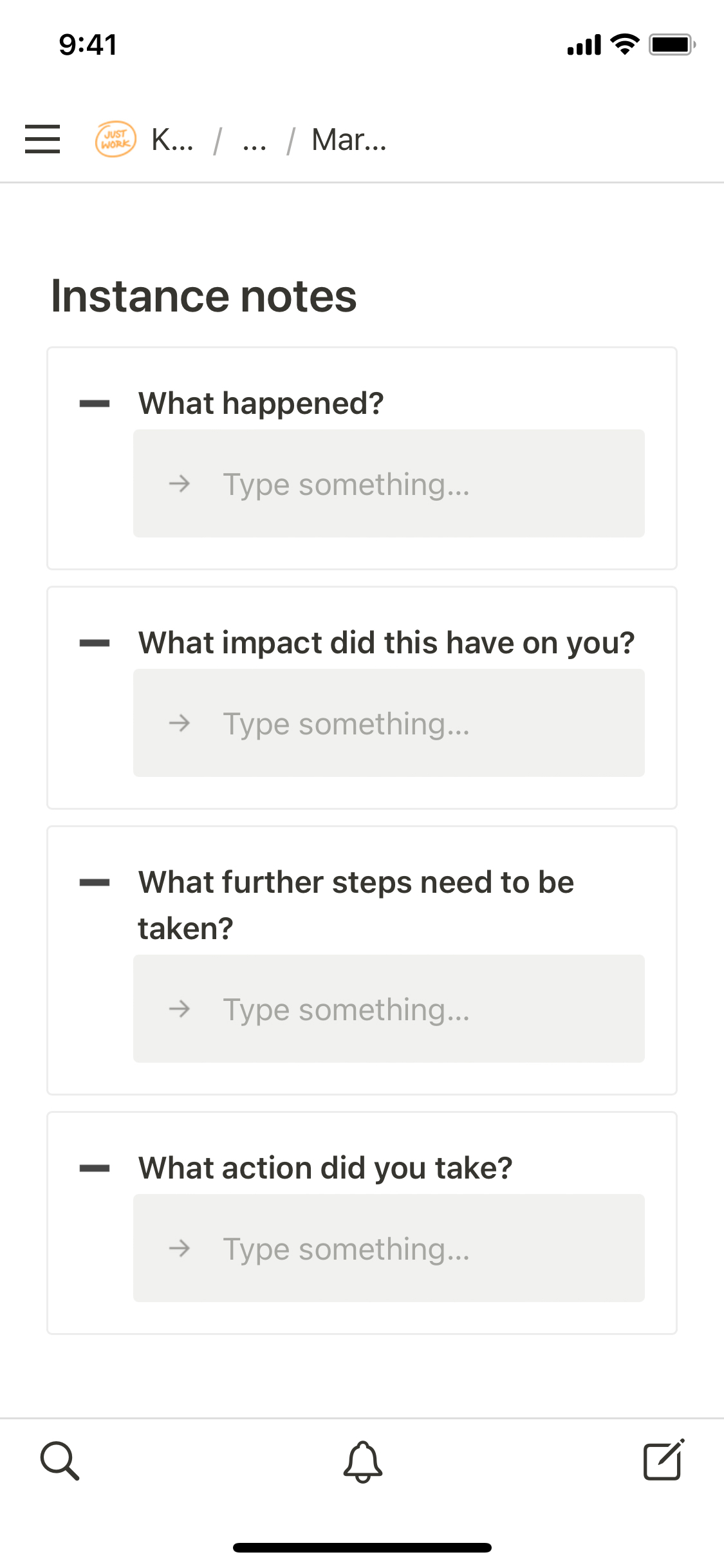Tap the "What happened?" question text

(261, 404)
